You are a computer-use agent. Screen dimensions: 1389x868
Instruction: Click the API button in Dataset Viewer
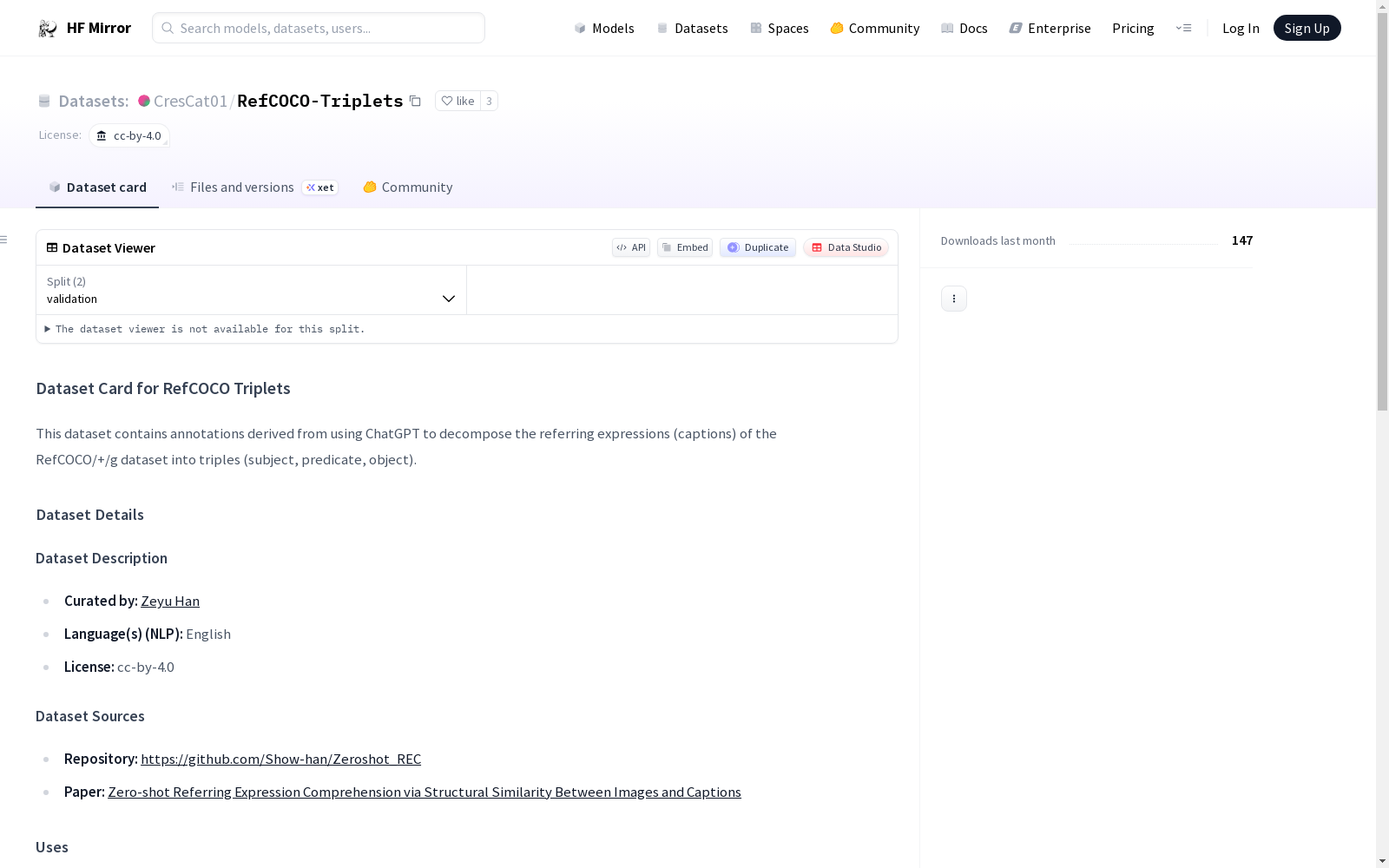[x=631, y=247]
